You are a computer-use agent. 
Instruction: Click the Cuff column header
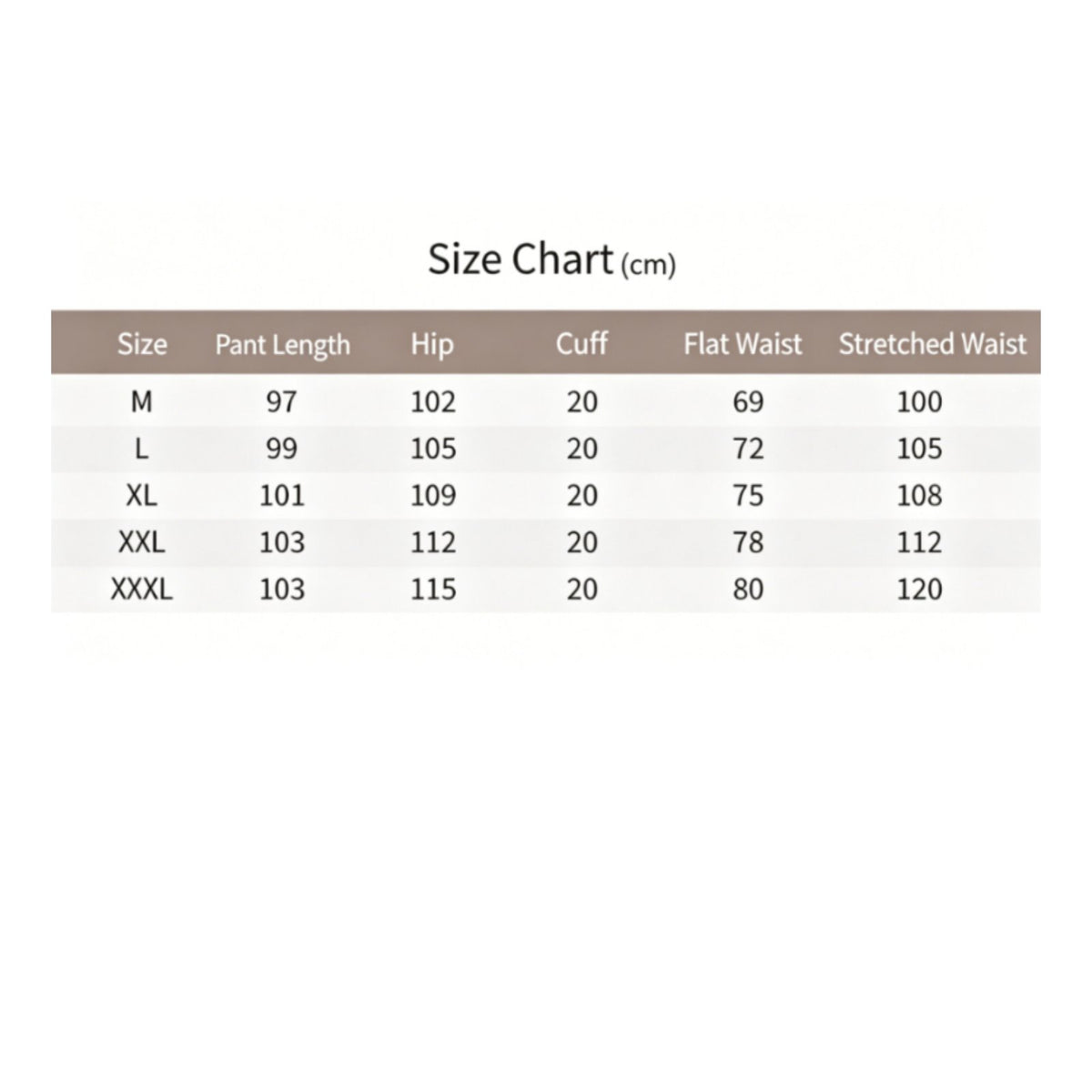(581, 343)
